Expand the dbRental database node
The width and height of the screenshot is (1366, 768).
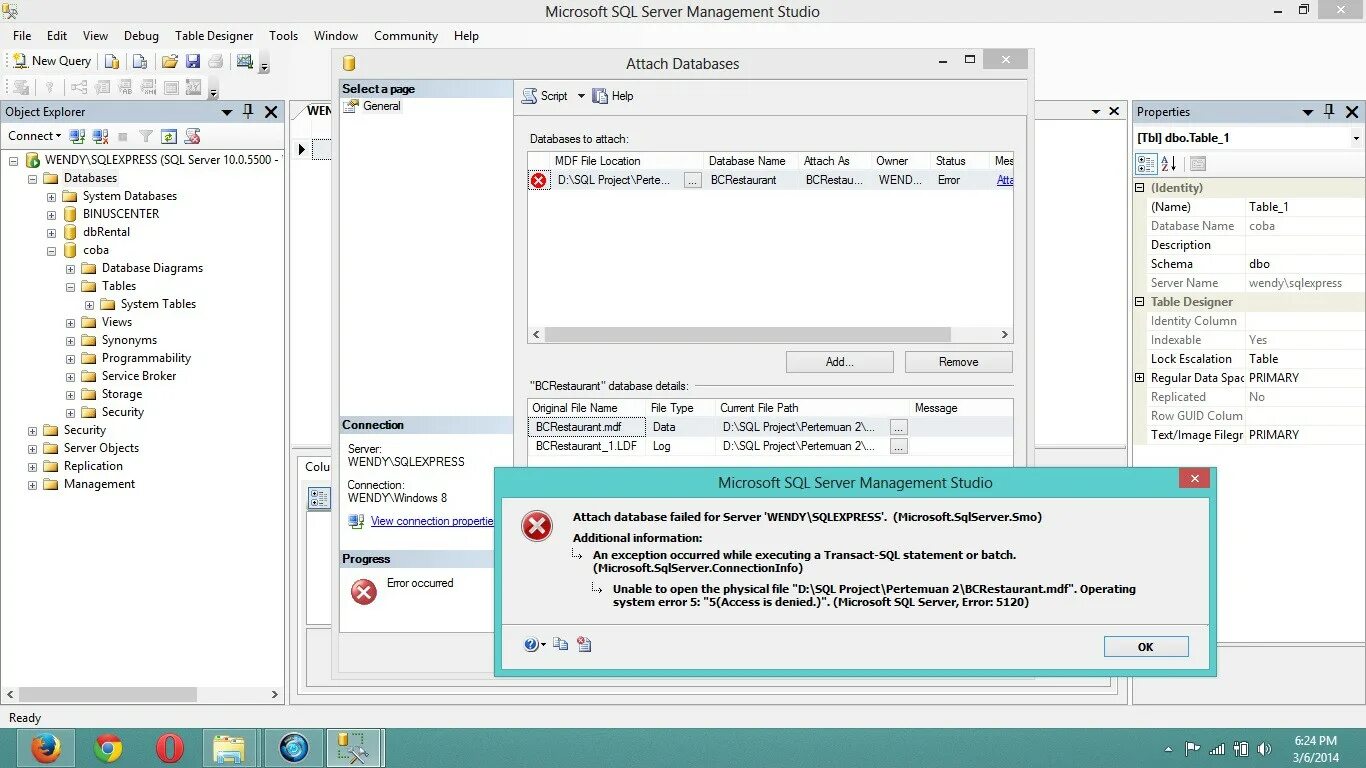[x=51, y=232]
